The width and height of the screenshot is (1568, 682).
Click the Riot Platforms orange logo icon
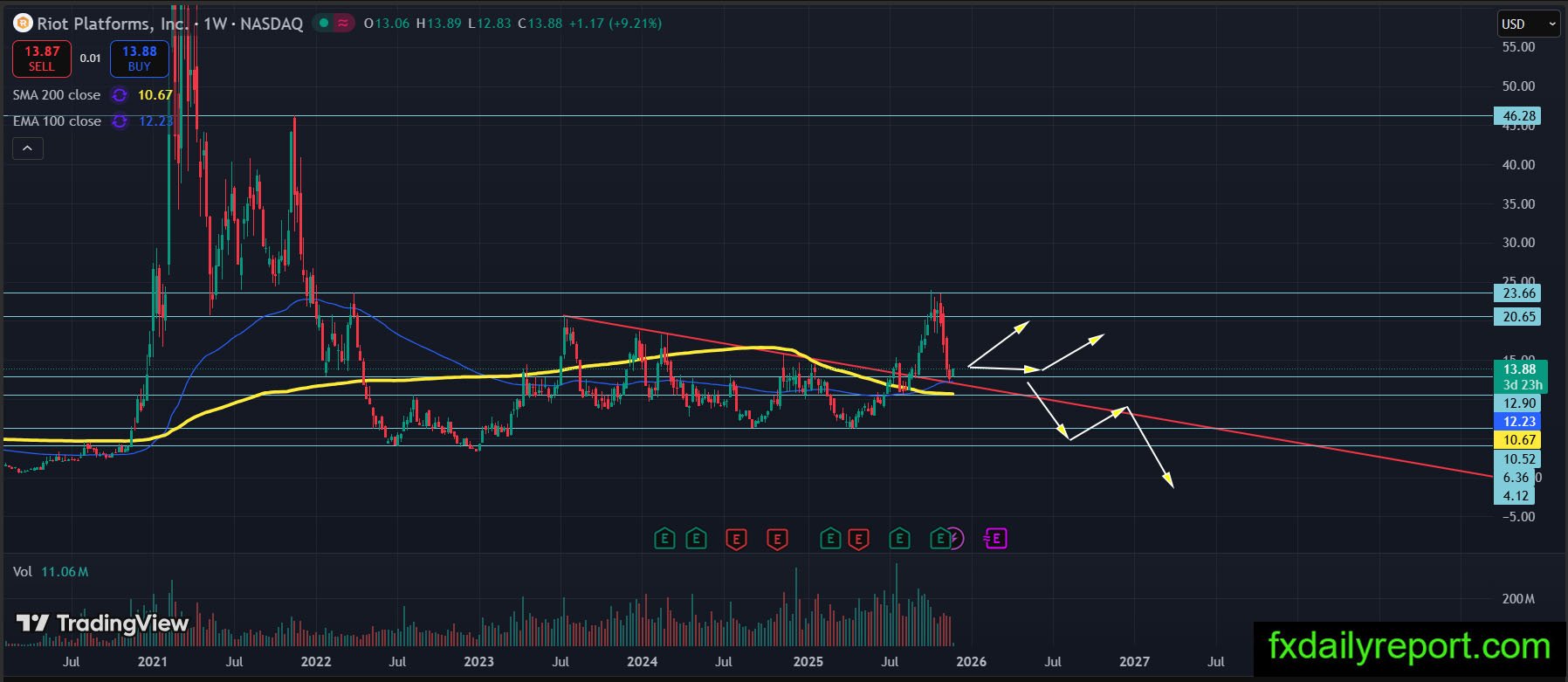click(23, 24)
